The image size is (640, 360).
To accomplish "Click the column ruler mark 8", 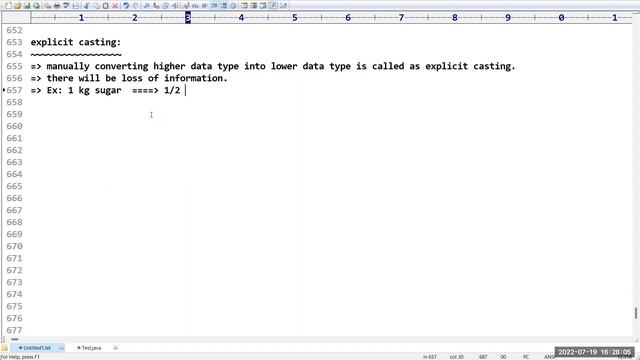I will pyautogui.click(x=455, y=18).
